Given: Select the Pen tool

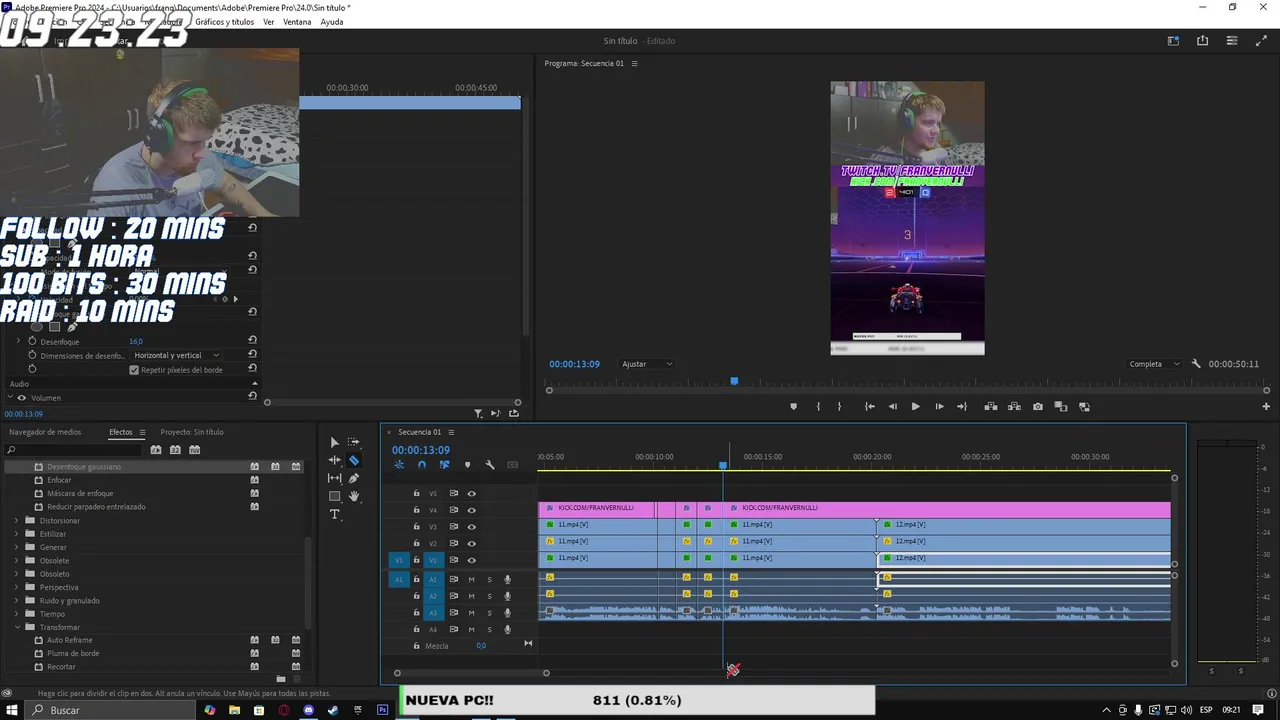Looking at the screenshot, I should click(354, 478).
